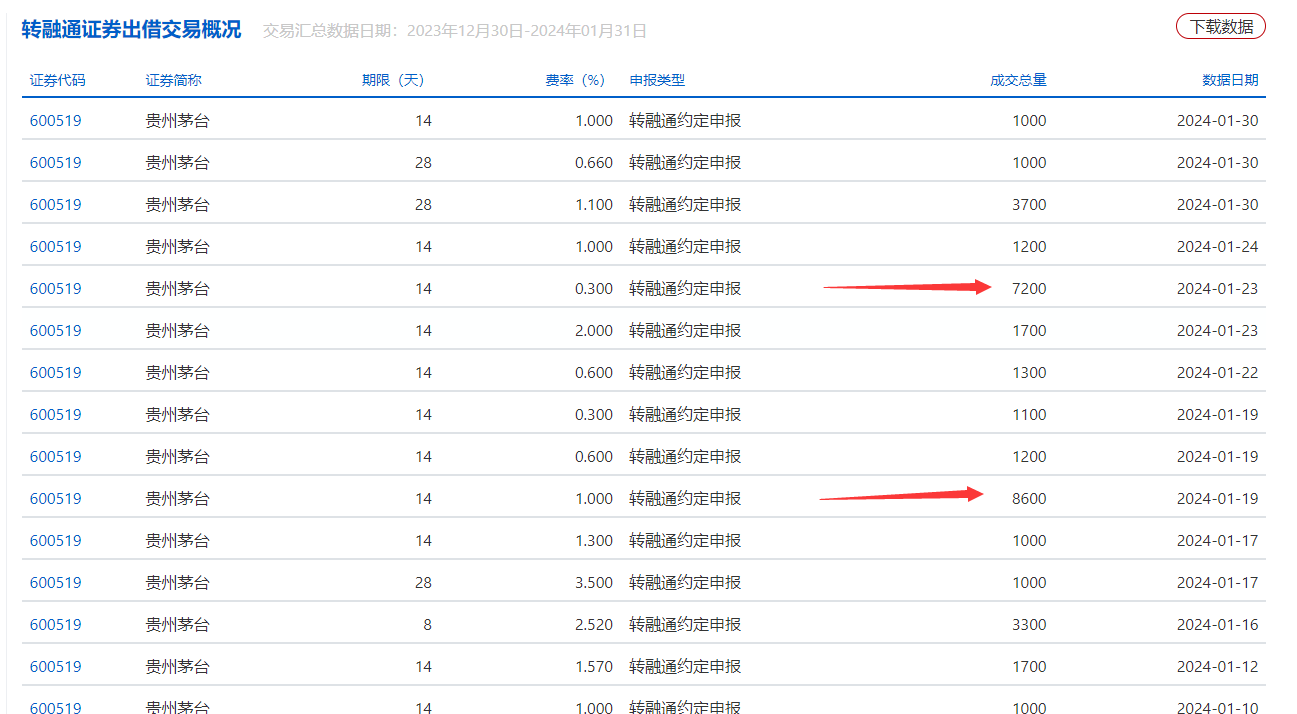Open code 600519 in the 2024-01-24 row
The height and width of the screenshot is (714, 1297).
coord(55,247)
